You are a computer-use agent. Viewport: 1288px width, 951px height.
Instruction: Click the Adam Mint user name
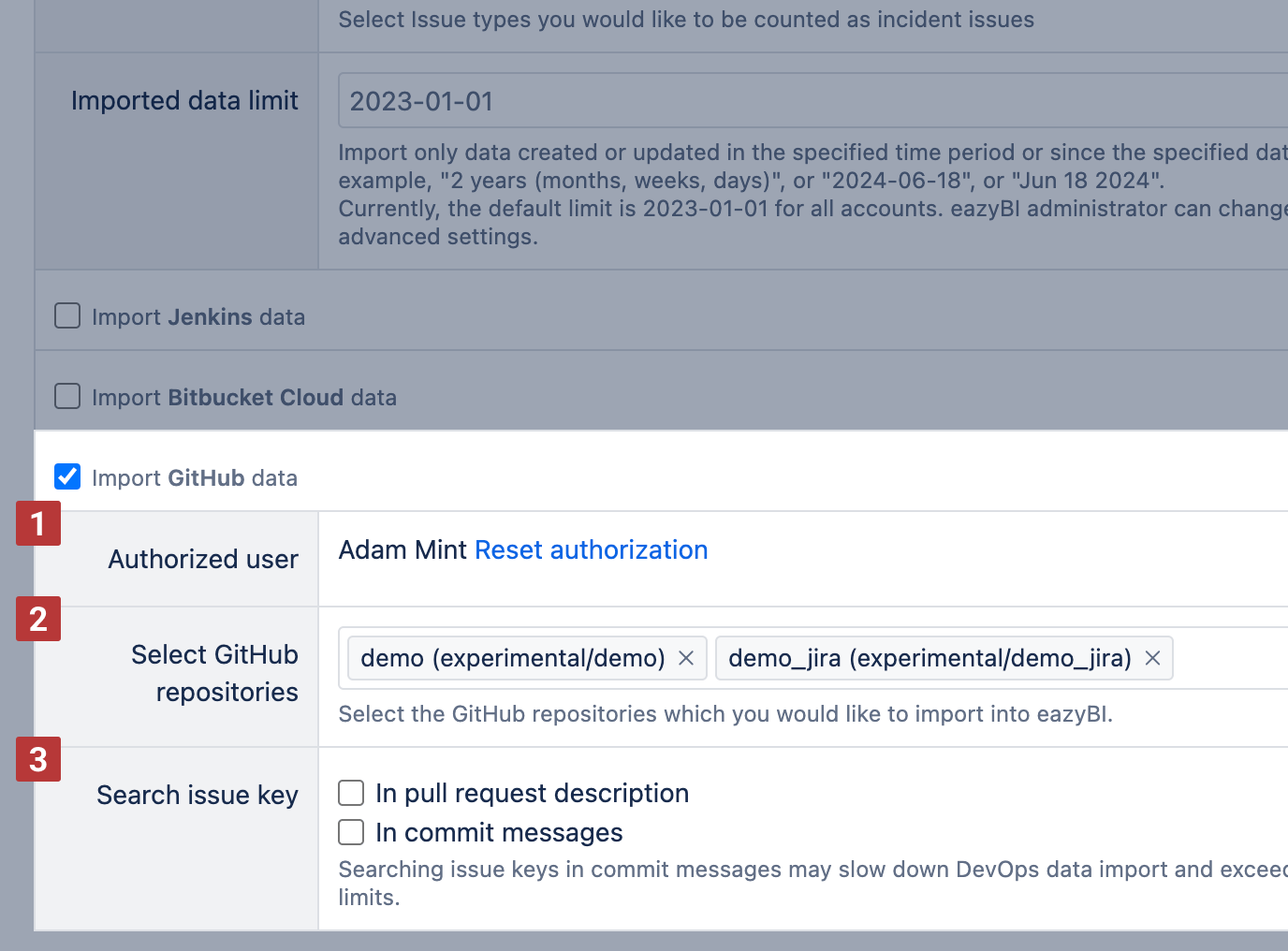point(402,549)
